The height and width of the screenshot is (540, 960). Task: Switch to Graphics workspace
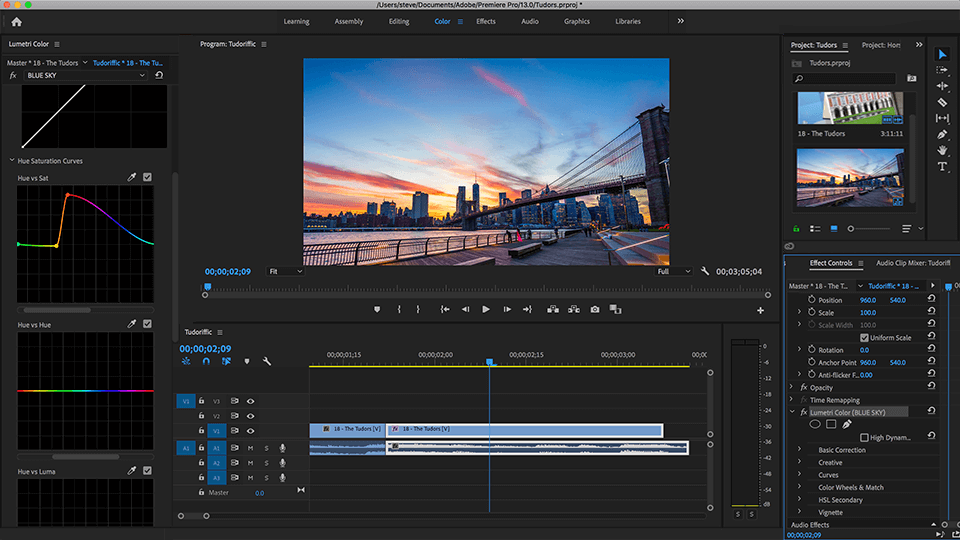[x=577, y=21]
